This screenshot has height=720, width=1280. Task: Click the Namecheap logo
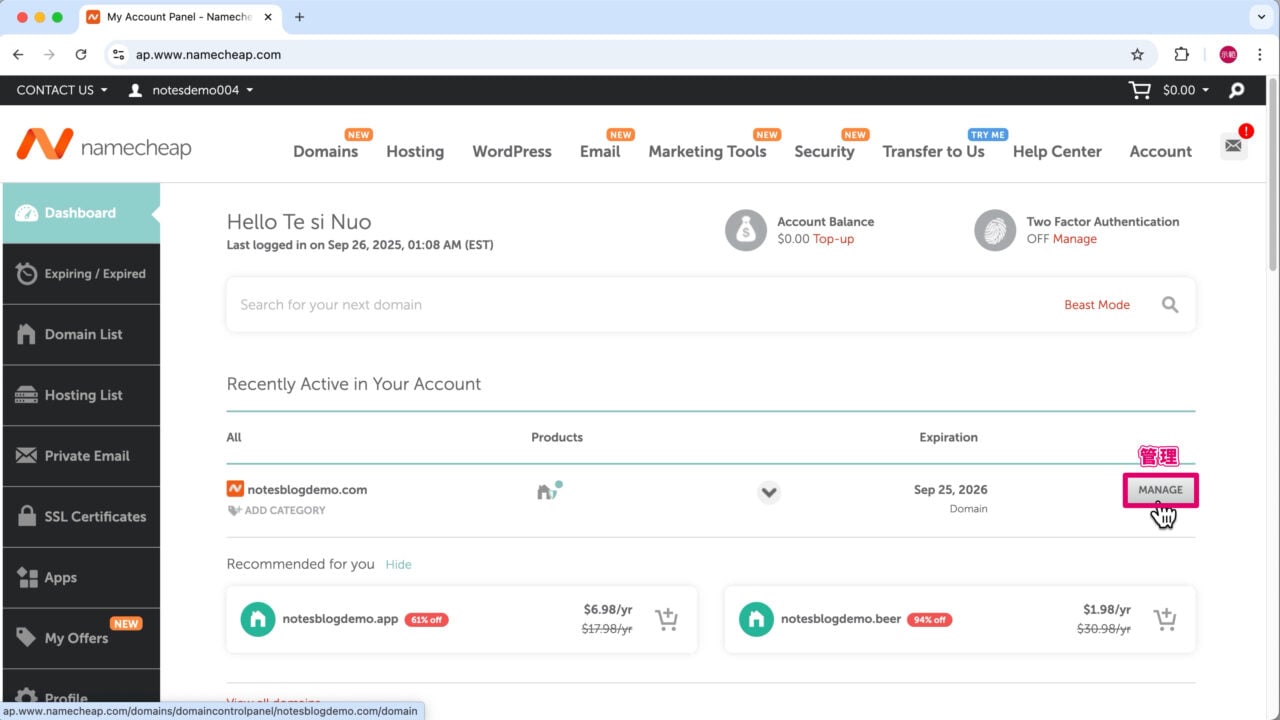point(104,144)
